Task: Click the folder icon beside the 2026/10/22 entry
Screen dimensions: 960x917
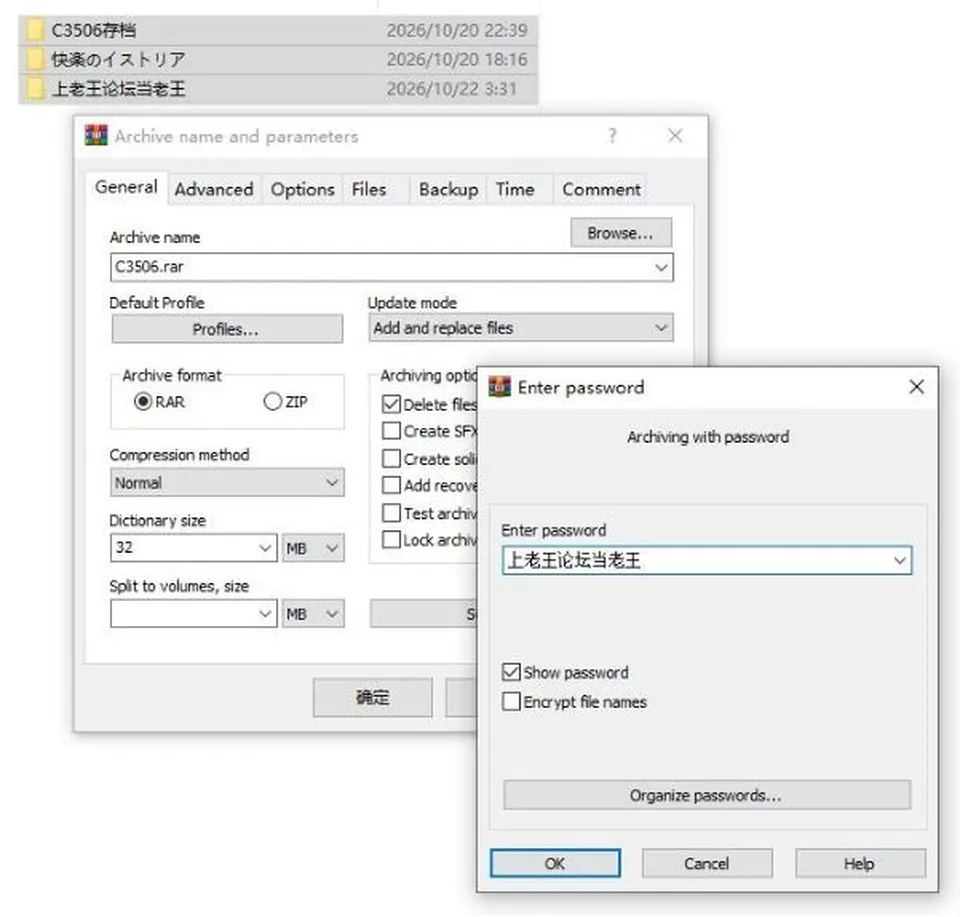Action: coord(36,89)
